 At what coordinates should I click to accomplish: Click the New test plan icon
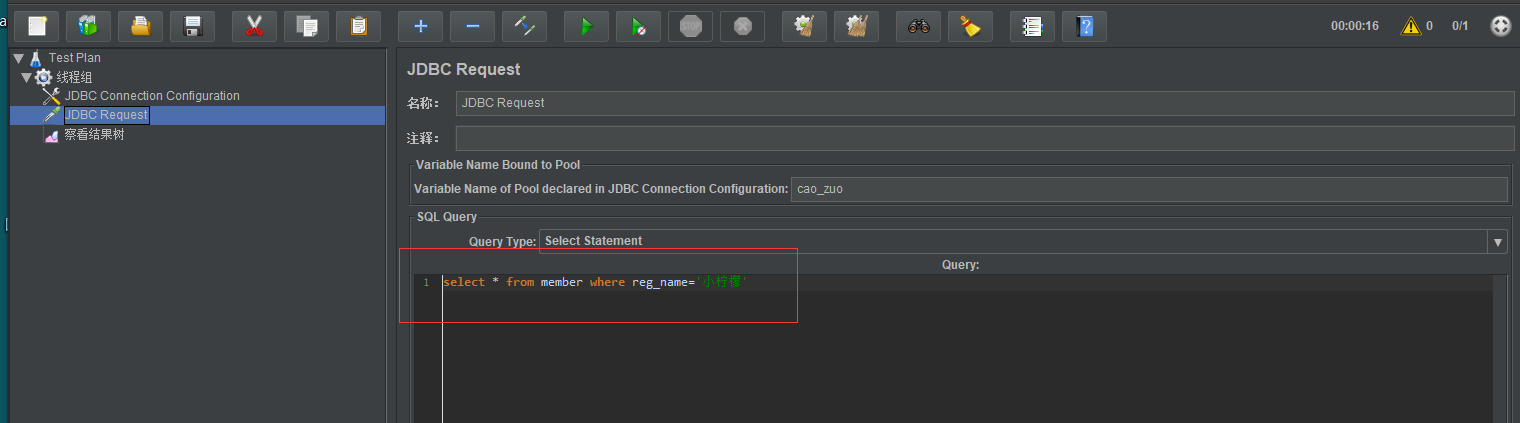coord(37,26)
